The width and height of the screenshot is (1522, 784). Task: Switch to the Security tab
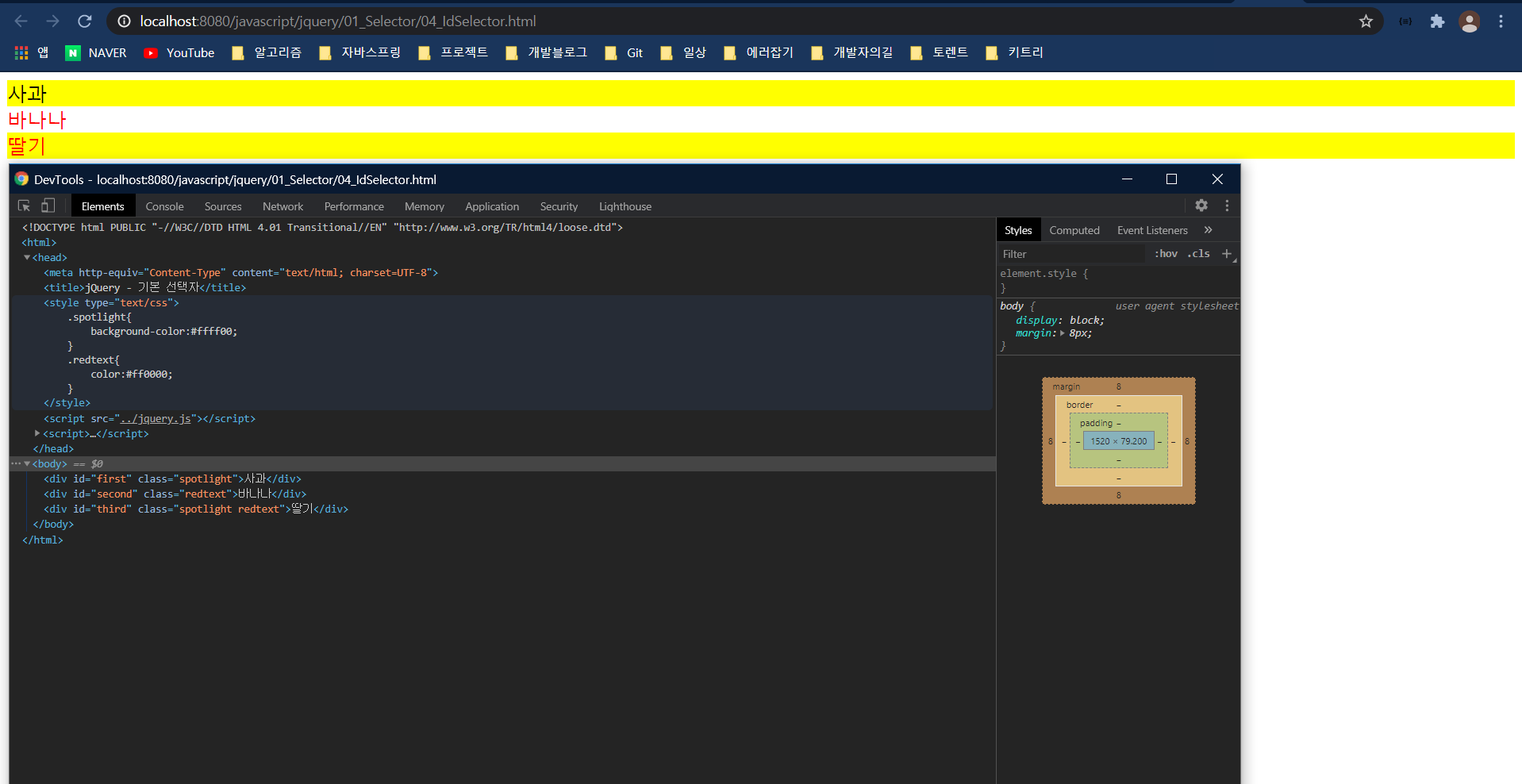(x=559, y=206)
